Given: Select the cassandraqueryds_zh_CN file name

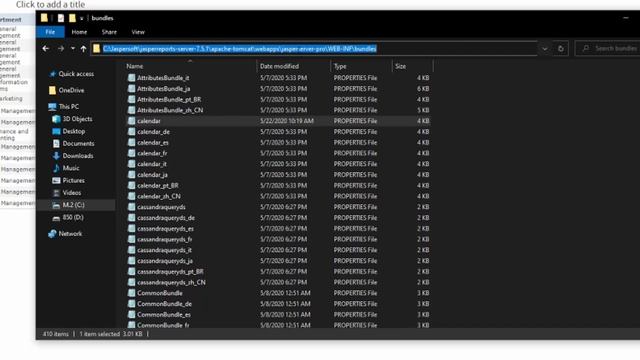Looking at the screenshot, I should [171, 282].
